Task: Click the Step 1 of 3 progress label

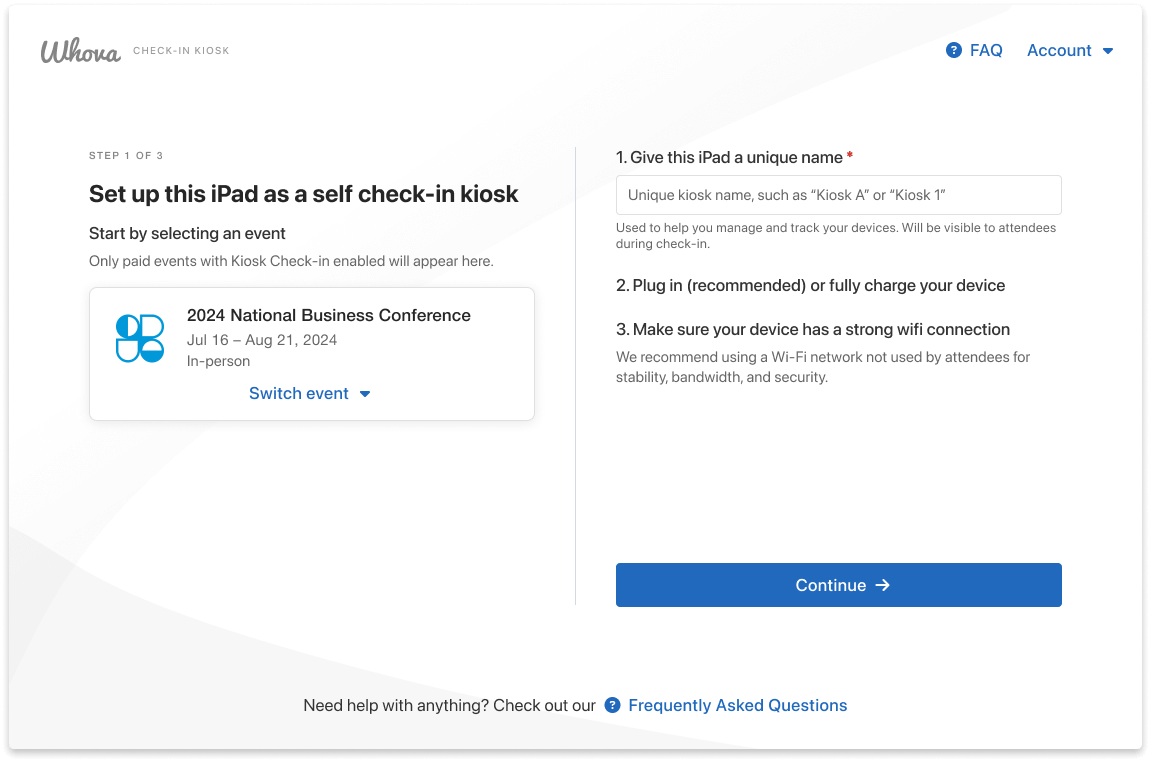Action: click(126, 155)
